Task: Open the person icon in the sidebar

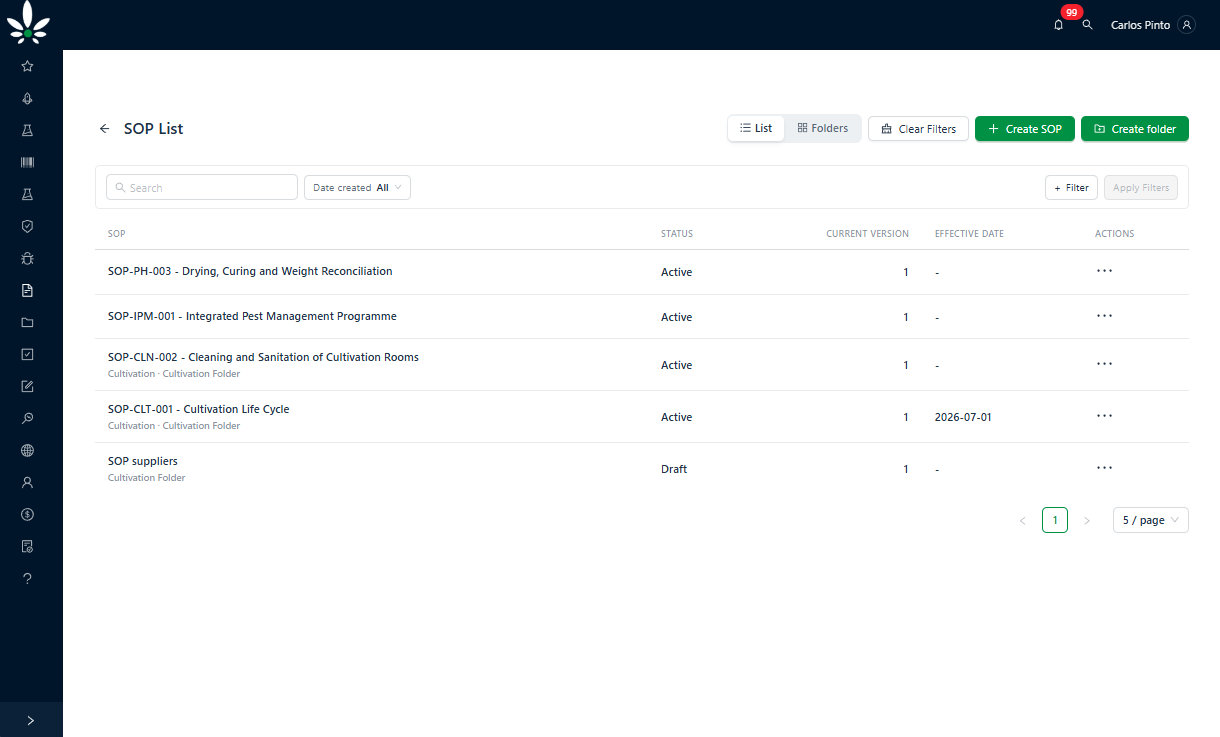Action: point(27,482)
